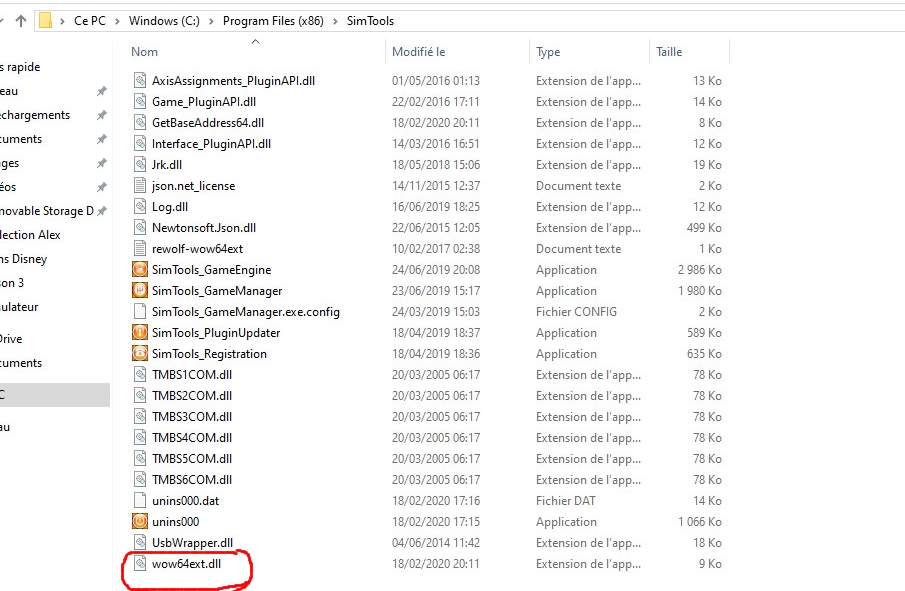Screen dimensions: 905x591
Task: Click the SimTools breadcrumb segment
Action: 370,21
